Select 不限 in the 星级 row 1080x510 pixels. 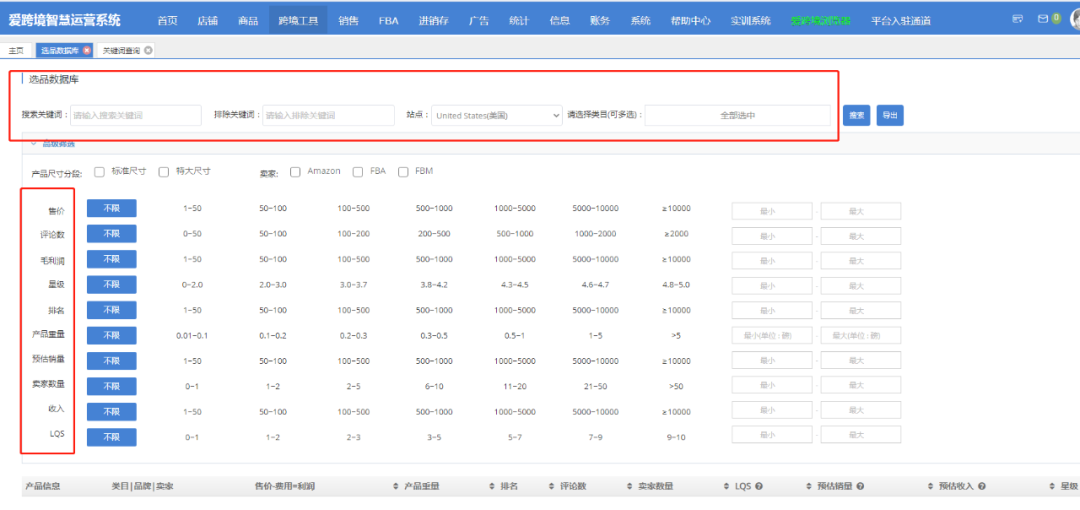point(112,285)
